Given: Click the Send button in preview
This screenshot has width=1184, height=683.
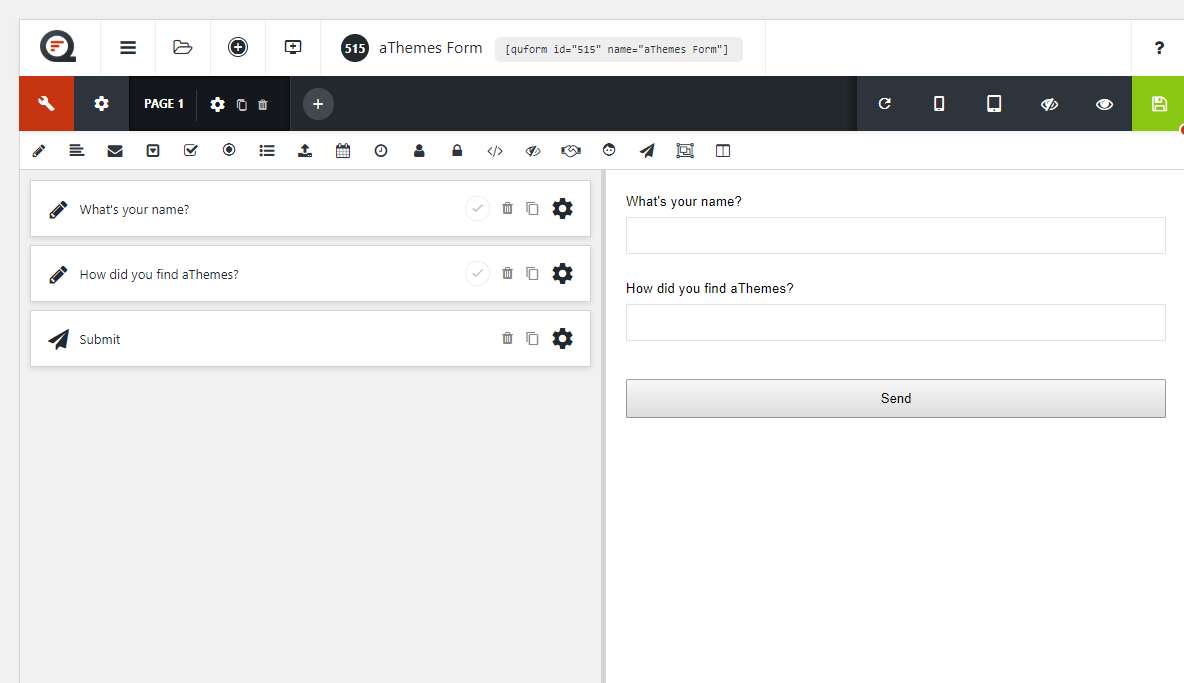Looking at the screenshot, I should click(896, 398).
